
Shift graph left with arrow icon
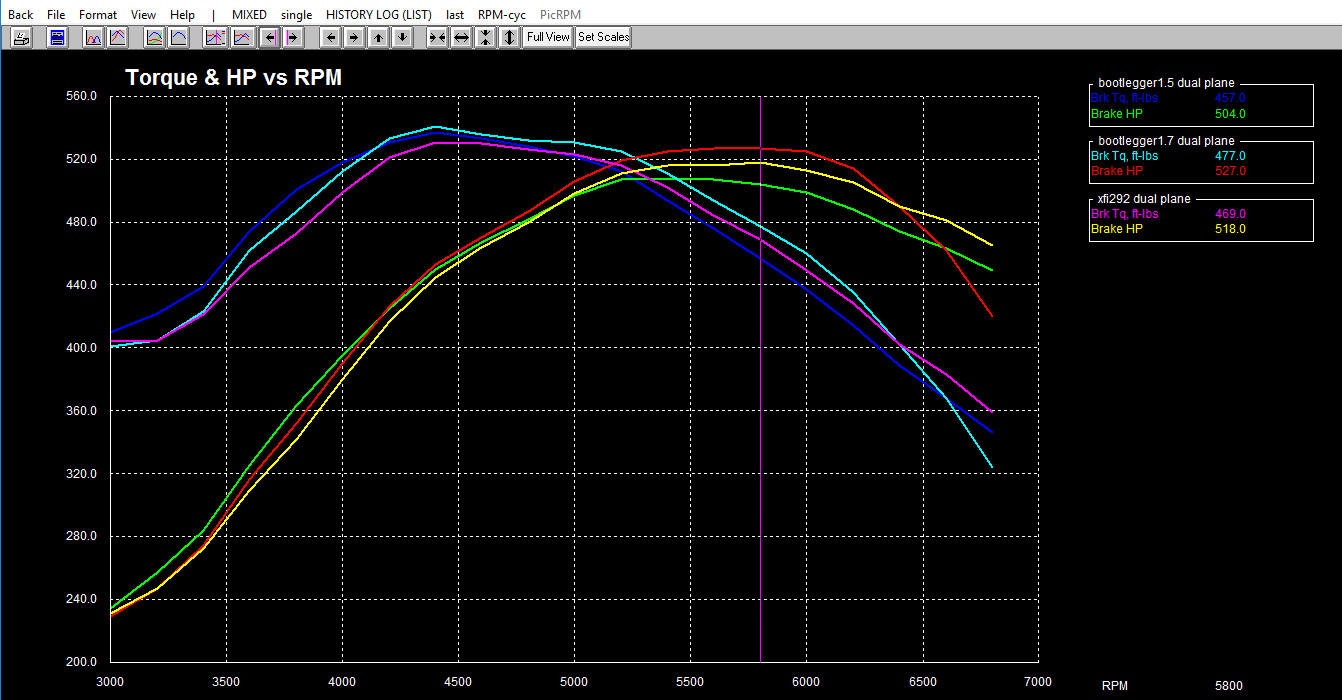(x=330, y=38)
